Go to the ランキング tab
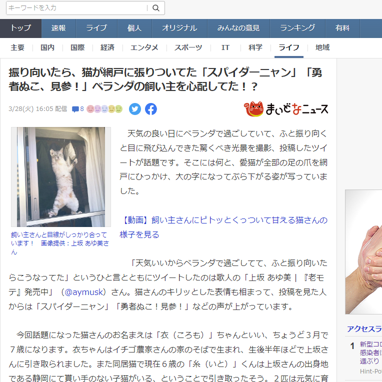This screenshot has width=382, height=382. (x=298, y=28)
